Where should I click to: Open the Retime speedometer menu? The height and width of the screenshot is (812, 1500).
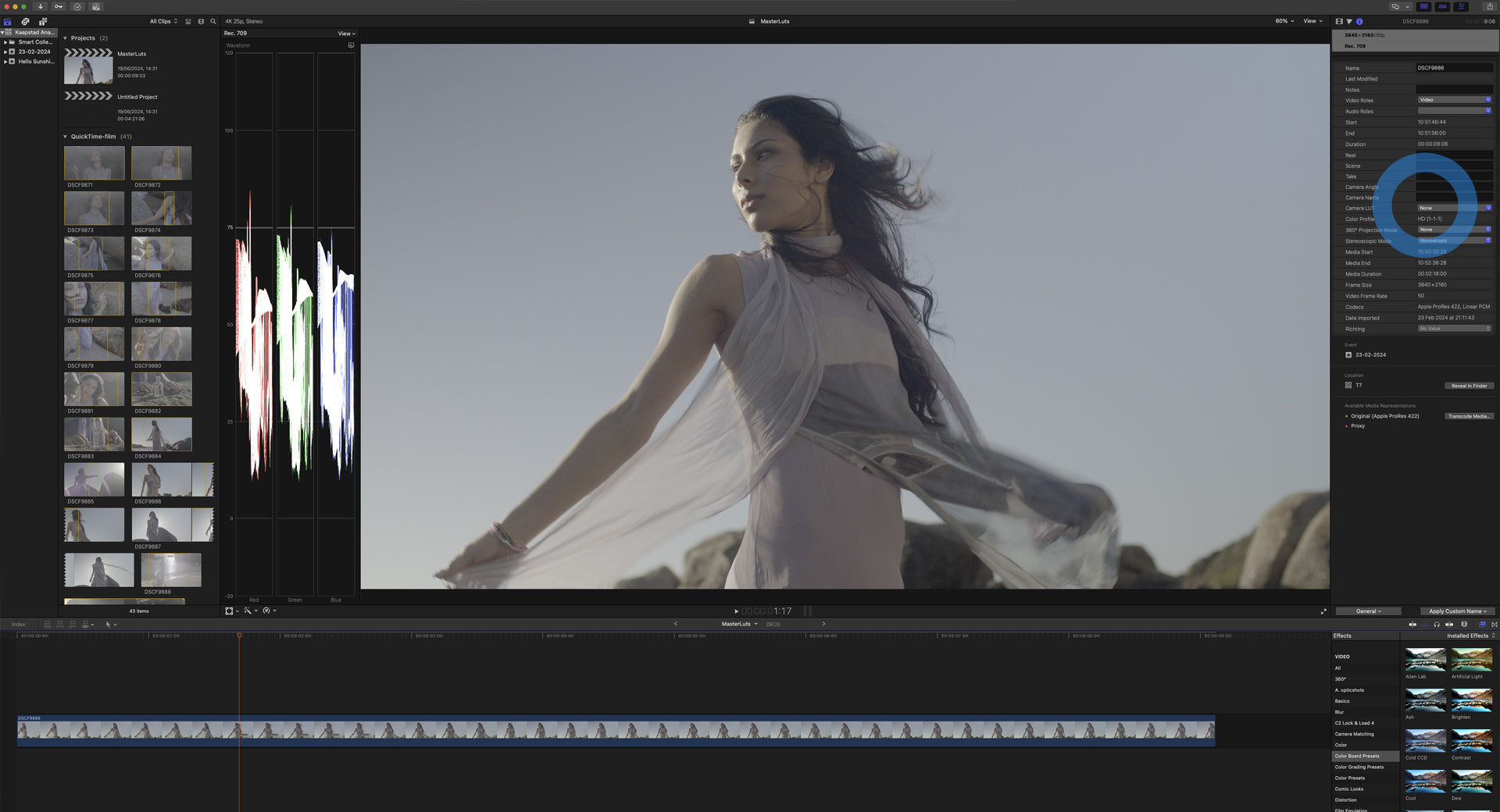pyautogui.click(x=270, y=611)
